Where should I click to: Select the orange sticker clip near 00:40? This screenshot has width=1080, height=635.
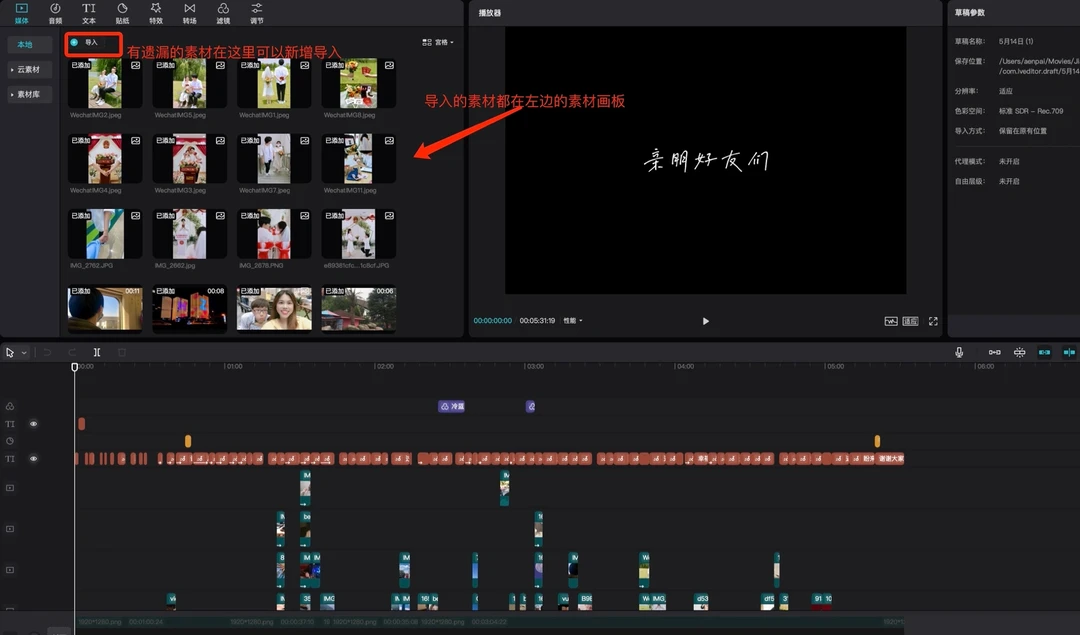188,441
